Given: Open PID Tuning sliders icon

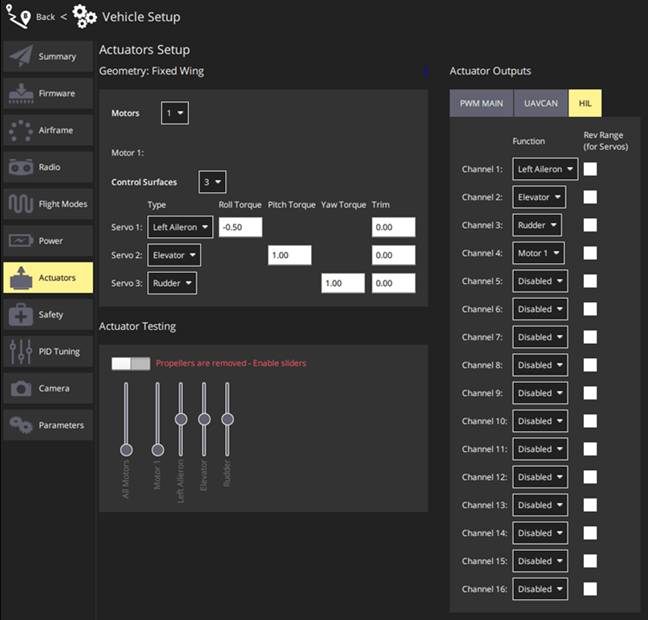Looking at the screenshot, I should pyautogui.click(x=21, y=351).
